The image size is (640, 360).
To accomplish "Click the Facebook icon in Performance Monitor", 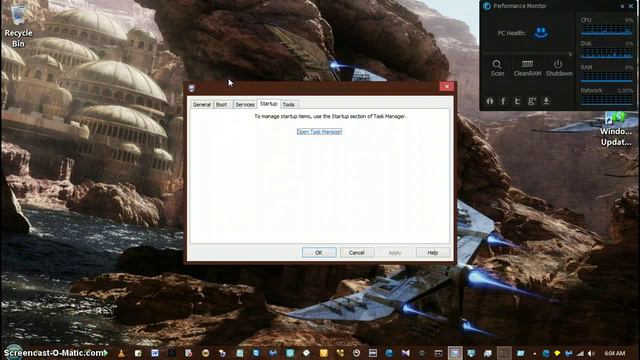I will click(503, 101).
